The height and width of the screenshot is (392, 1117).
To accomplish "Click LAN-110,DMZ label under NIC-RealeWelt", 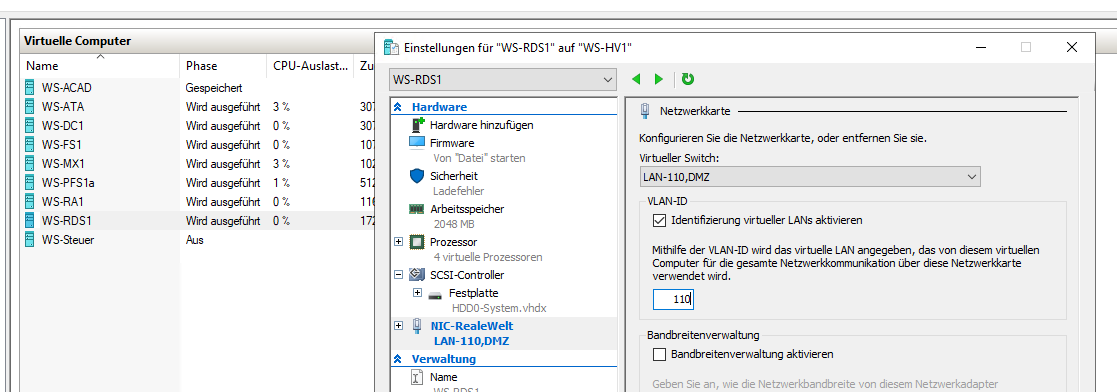I will [x=471, y=341].
